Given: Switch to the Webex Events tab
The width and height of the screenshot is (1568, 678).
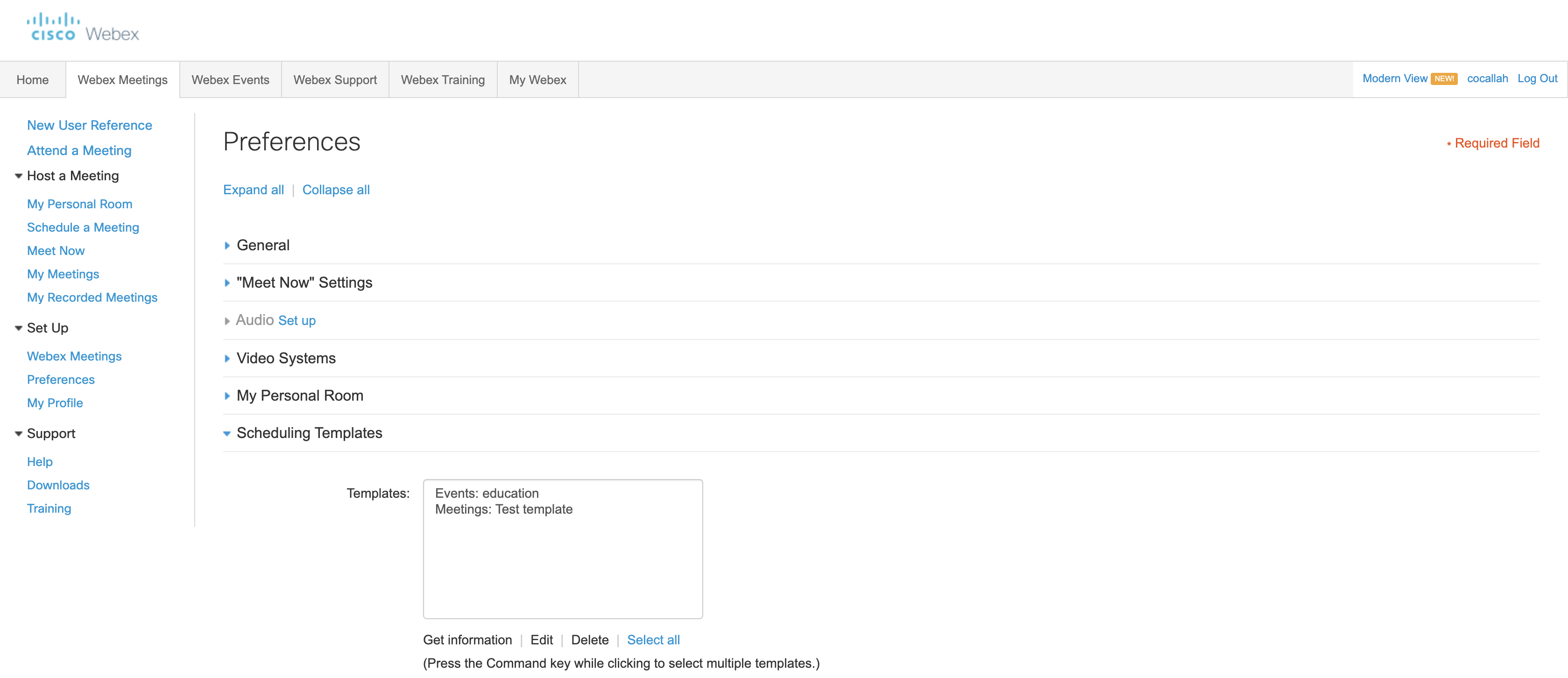Looking at the screenshot, I should tap(230, 79).
